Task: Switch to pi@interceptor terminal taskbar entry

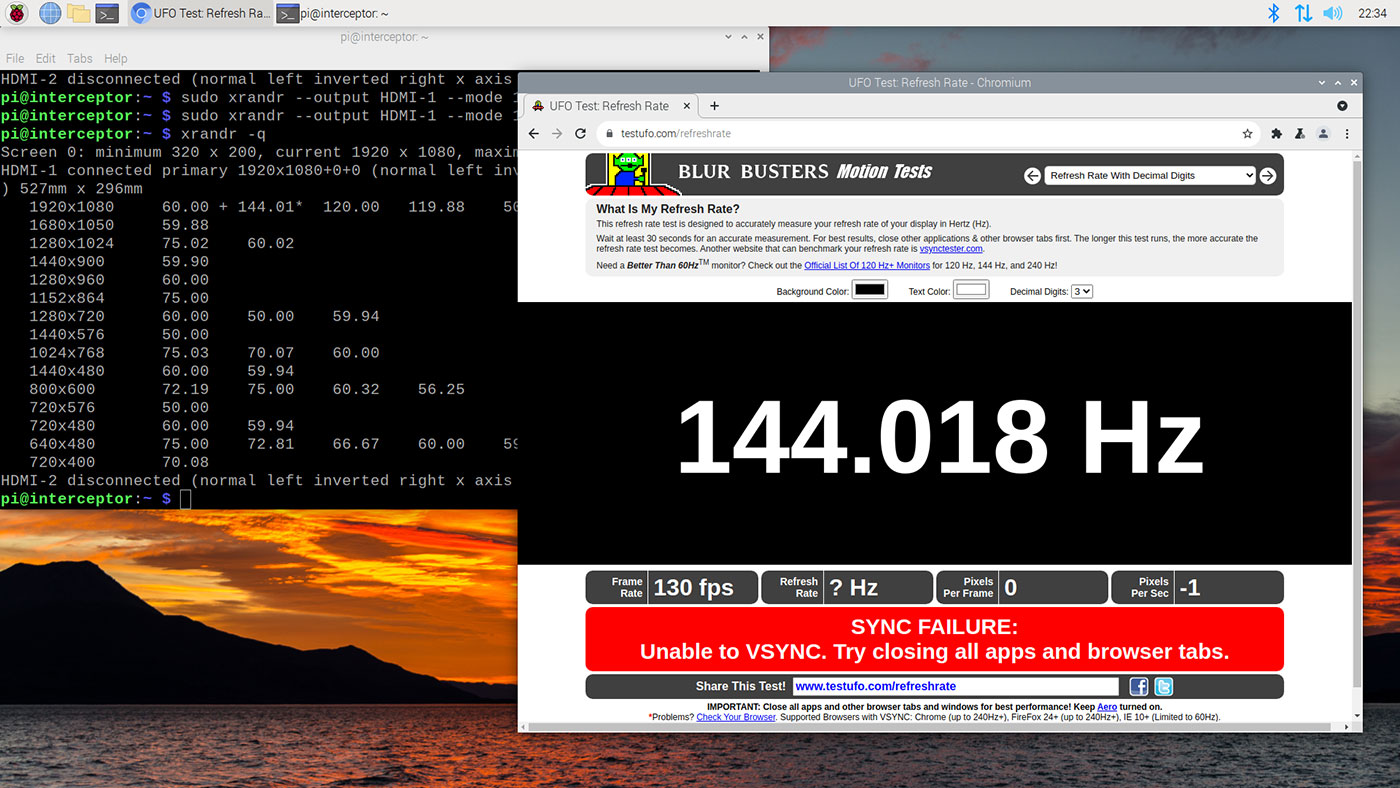Action: pyautogui.click(x=334, y=13)
